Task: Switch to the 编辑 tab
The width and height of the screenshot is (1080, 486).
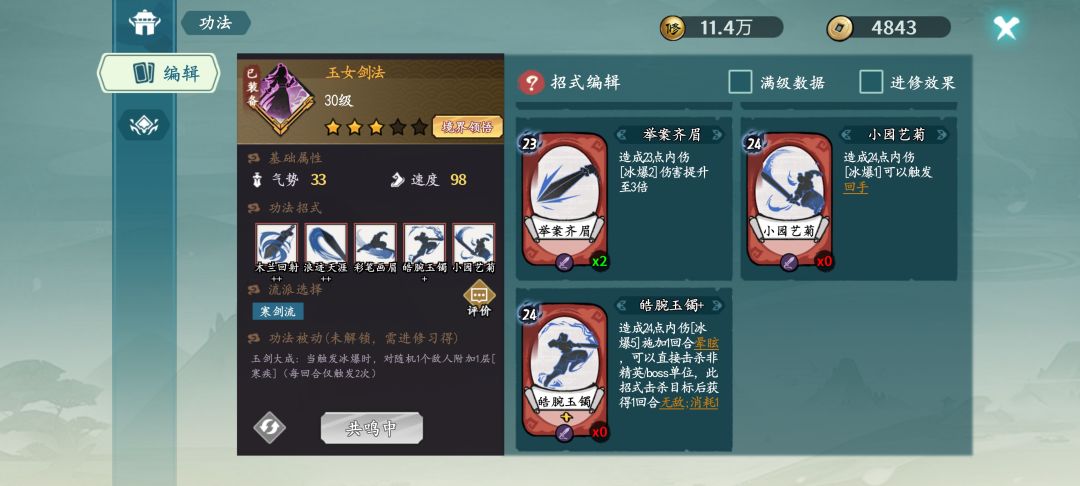Action: tap(158, 73)
